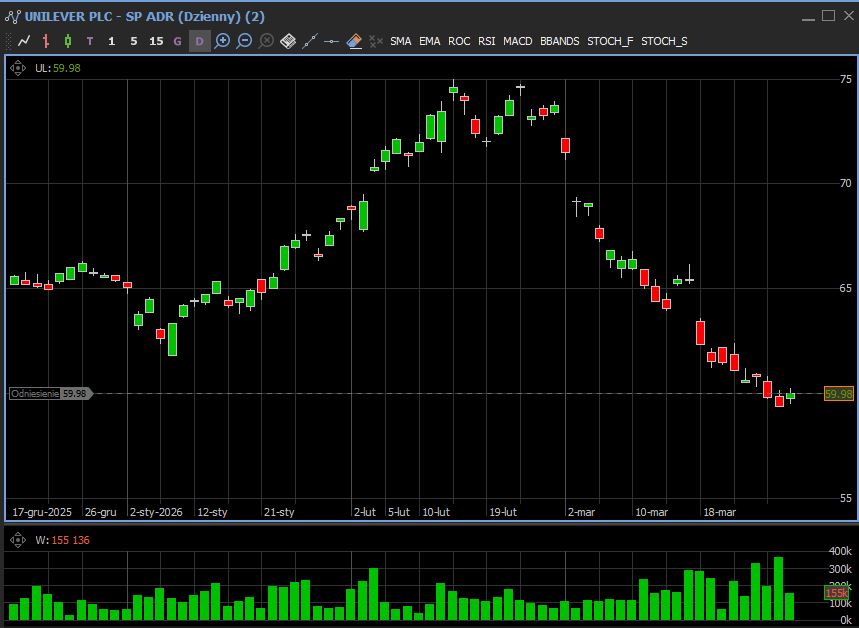This screenshot has width=859, height=628.
Task: Click the UL price panel move handle
Action: pyautogui.click(x=18, y=68)
